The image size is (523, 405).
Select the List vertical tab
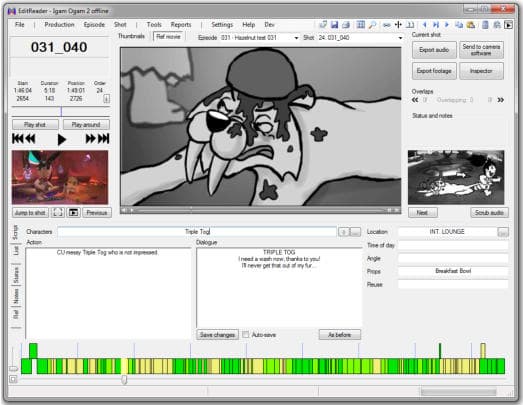pyautogui.click(x=15, y=250)
